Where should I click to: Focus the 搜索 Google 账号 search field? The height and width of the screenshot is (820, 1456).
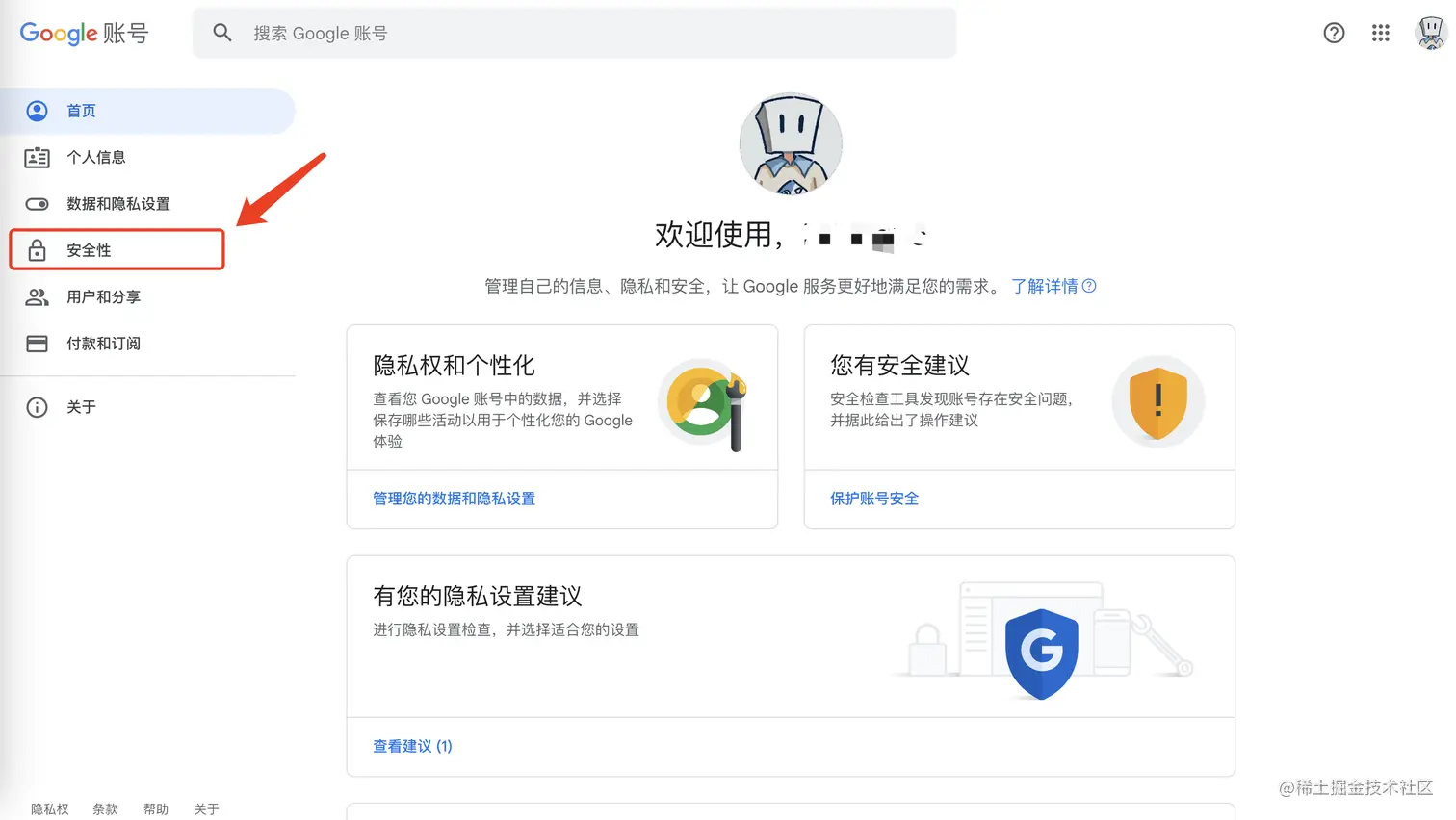click(574, 33)
